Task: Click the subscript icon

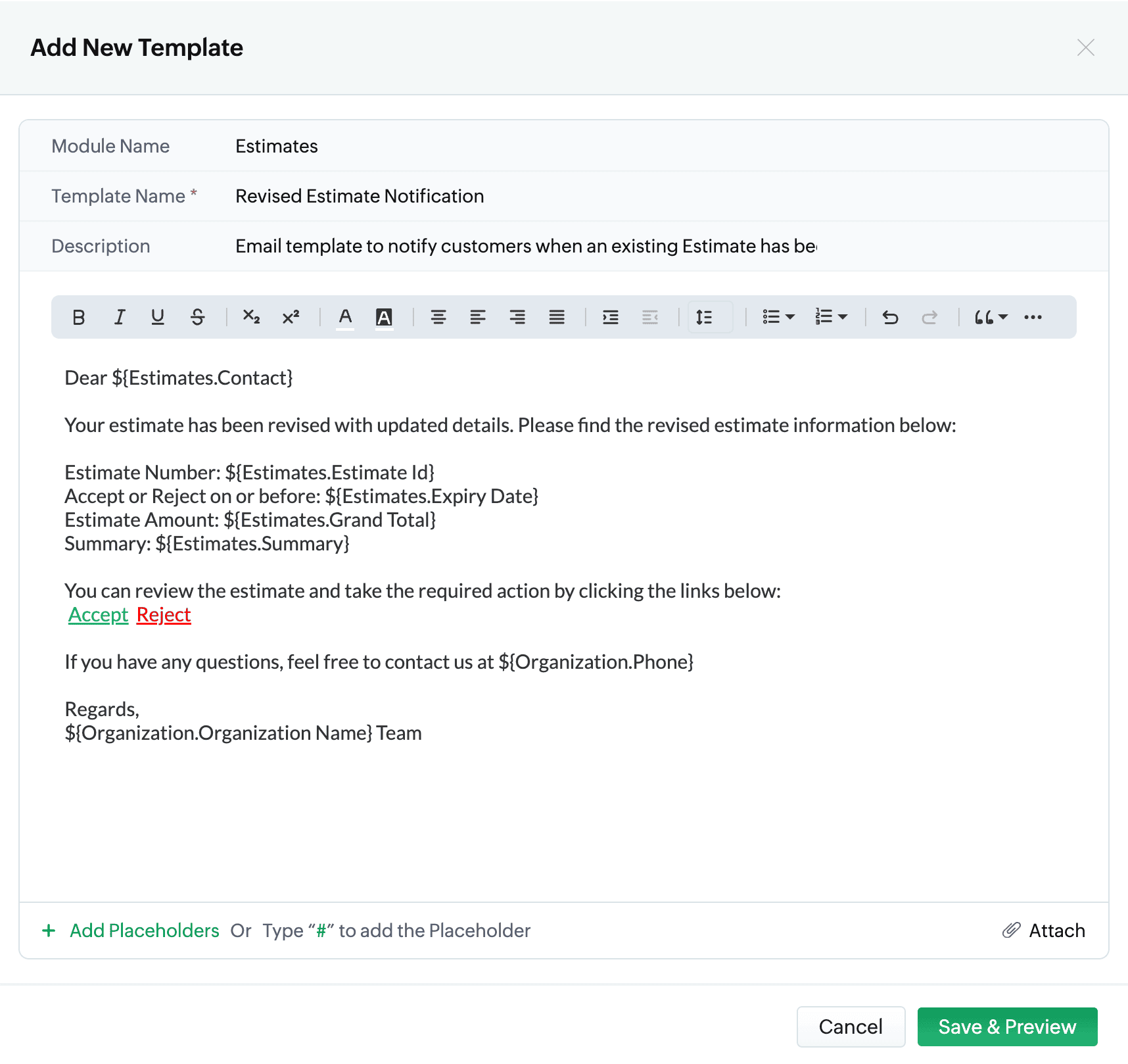Action: pyautogui.click(x=251, y=318)
